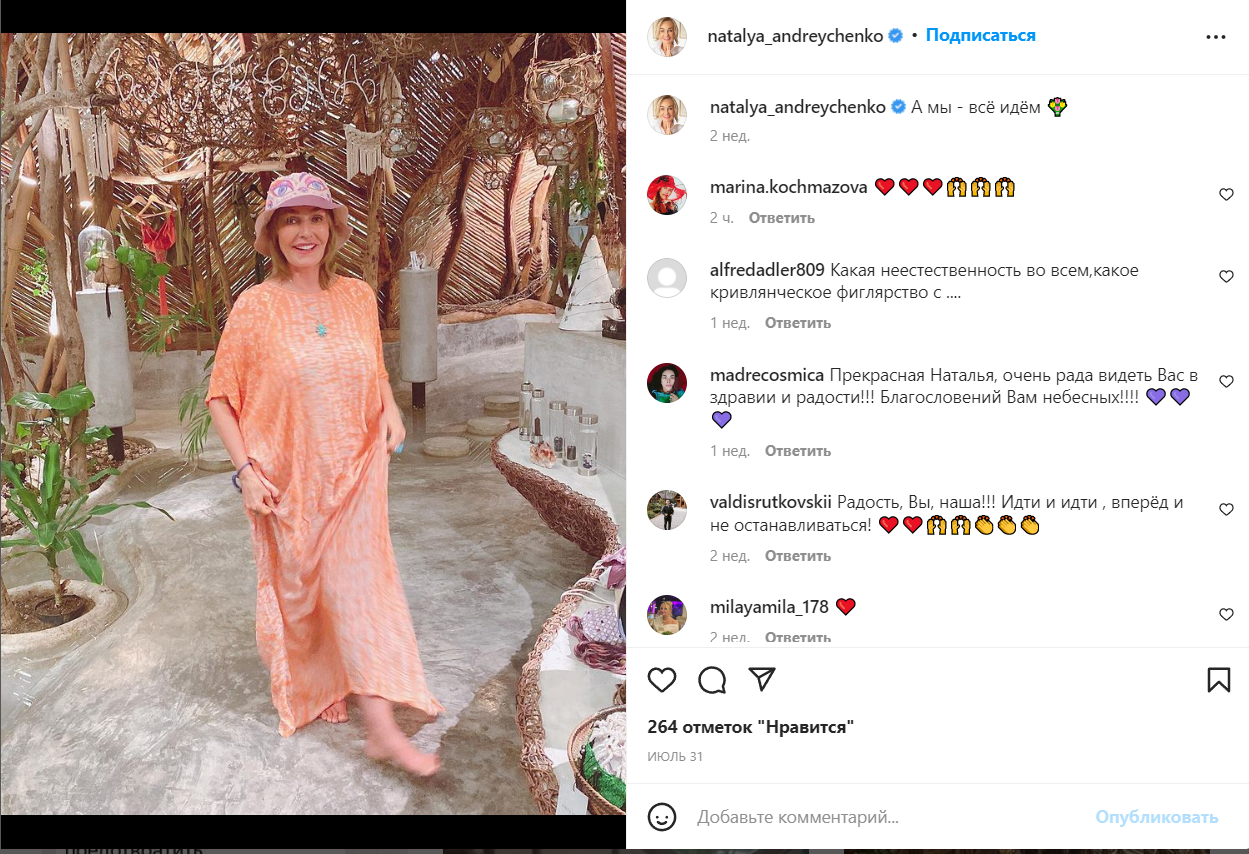Share post via paper plane icon
This screenshot has height=854, width=1249.
tap(763, 680)
